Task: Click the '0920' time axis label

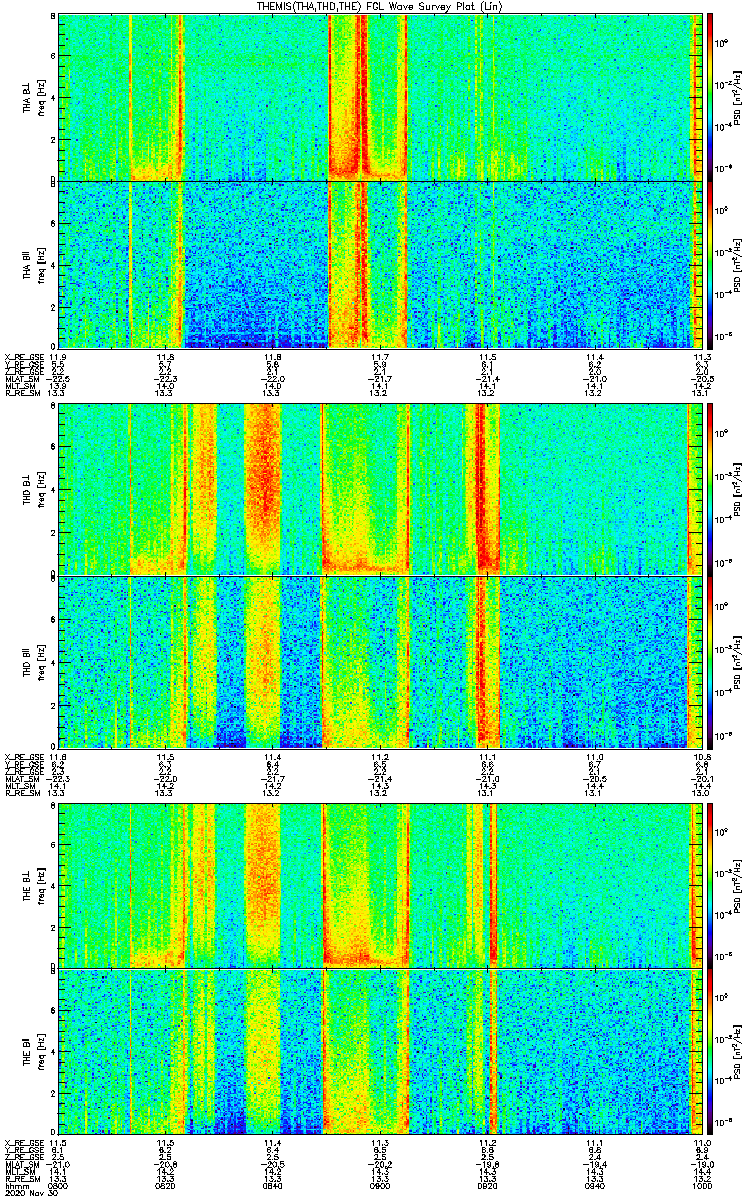Action: pyautogui.click(x=488, y=1185)
